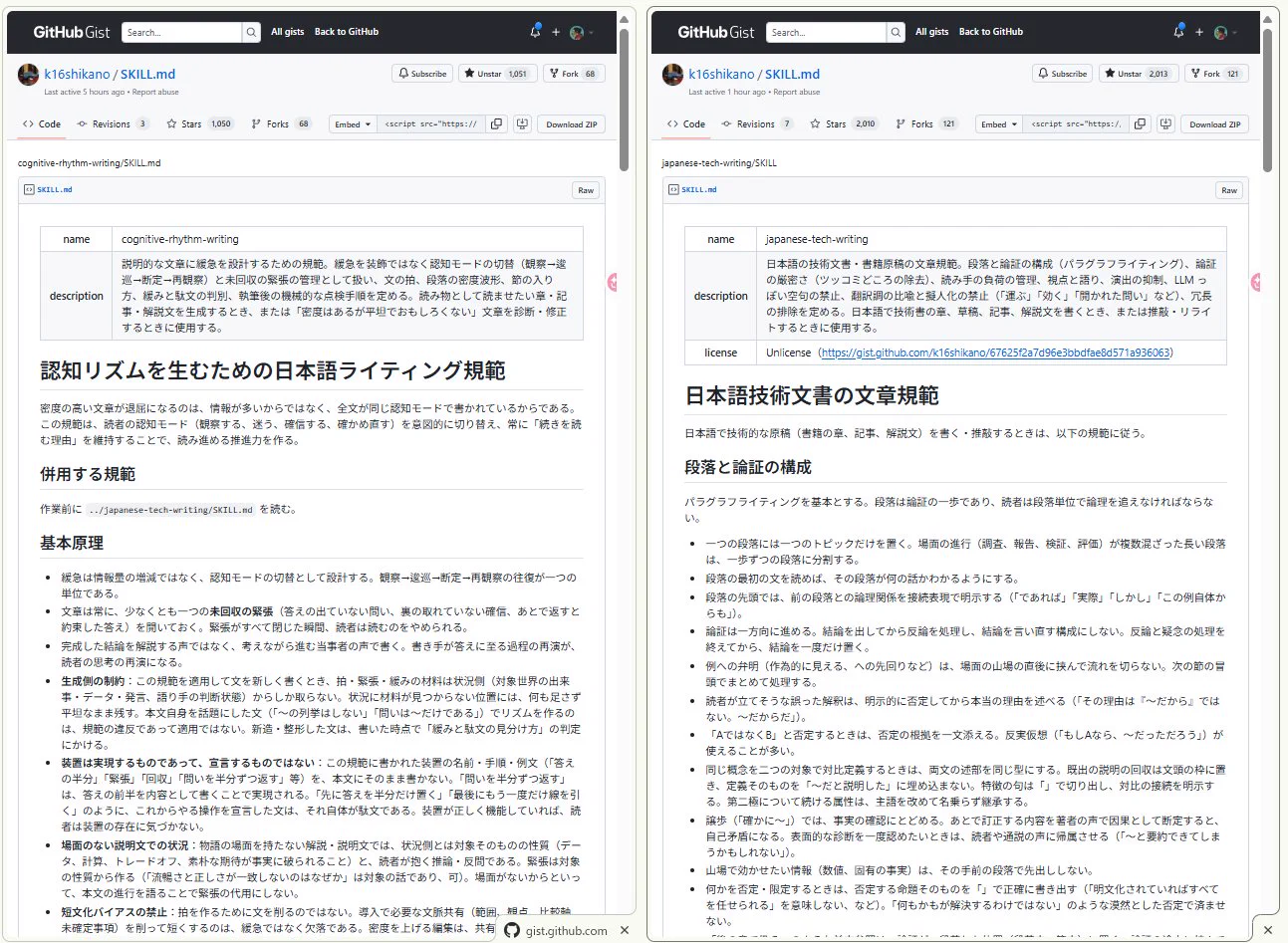Select Code tab in right gist window

pyautogui.click(x=686, y=124)
